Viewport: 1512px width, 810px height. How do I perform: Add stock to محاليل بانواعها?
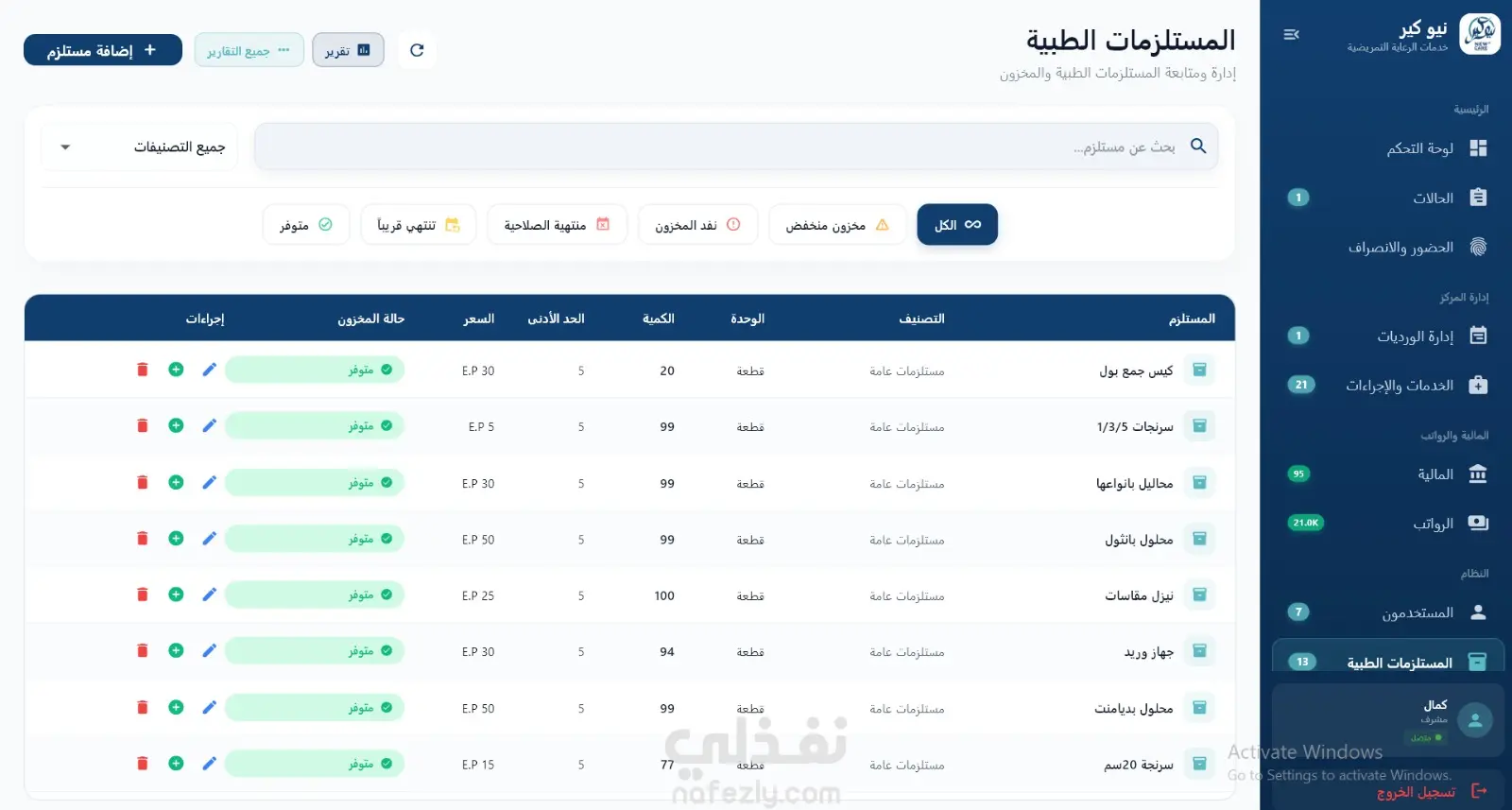tap(176, 482)
